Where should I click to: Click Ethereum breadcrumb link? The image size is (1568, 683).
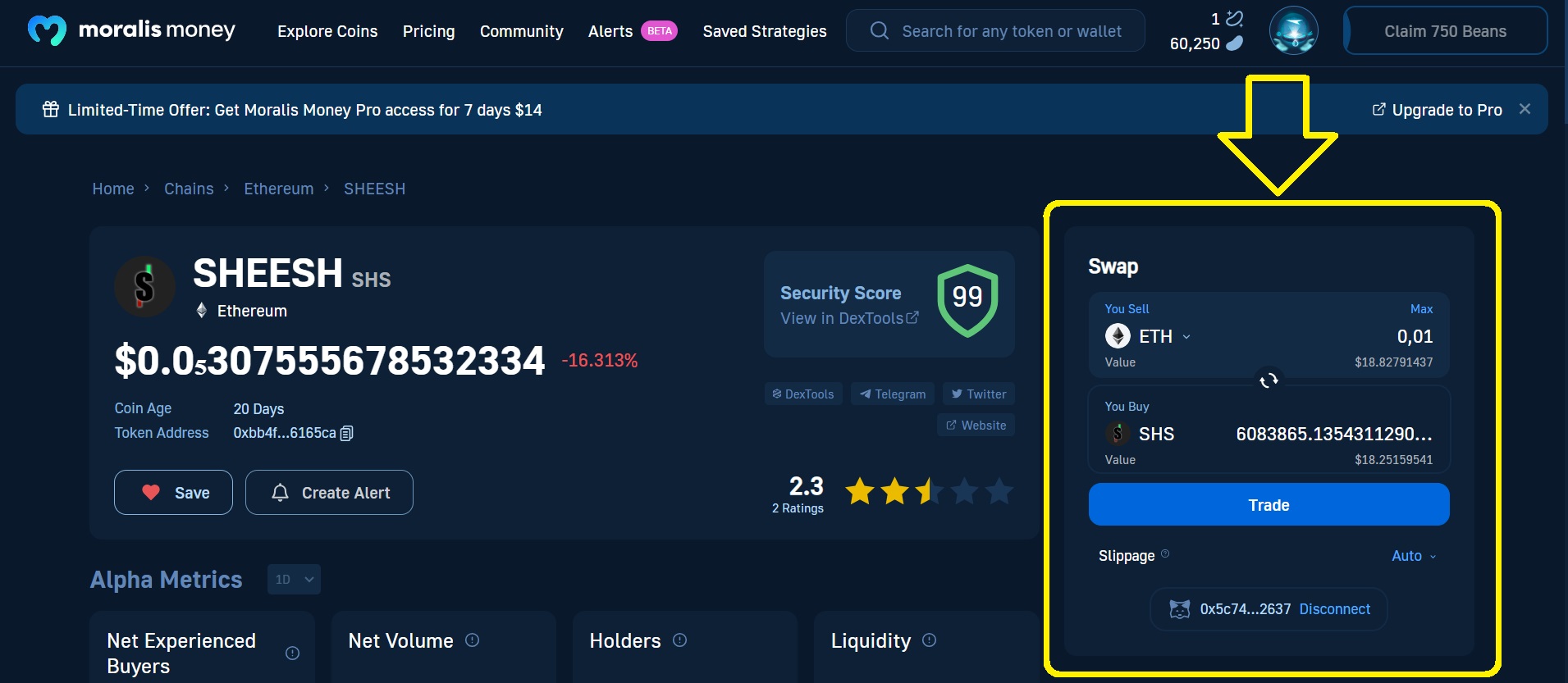pos(279,189)
